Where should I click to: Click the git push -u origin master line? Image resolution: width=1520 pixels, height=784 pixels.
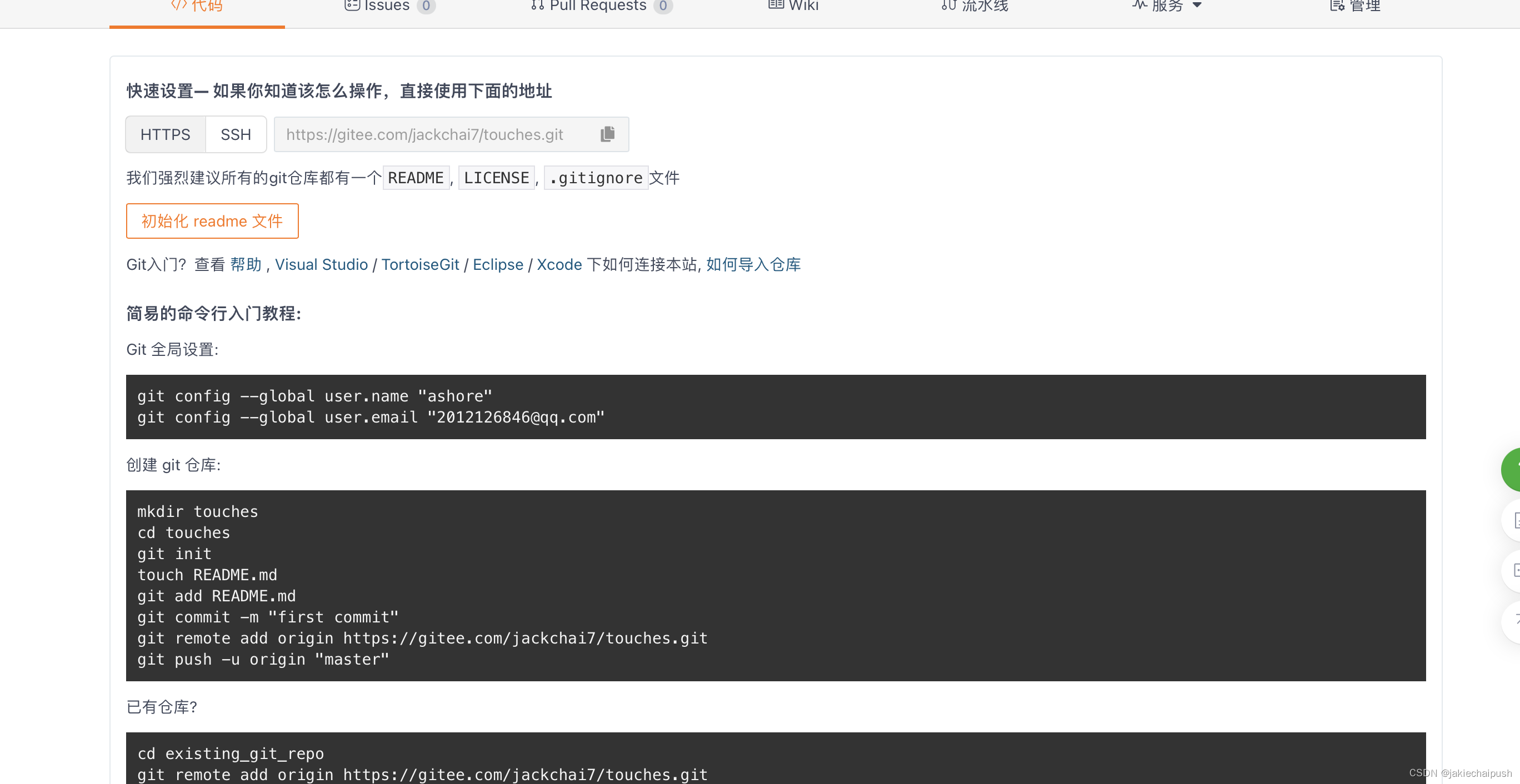click(263, 660)
